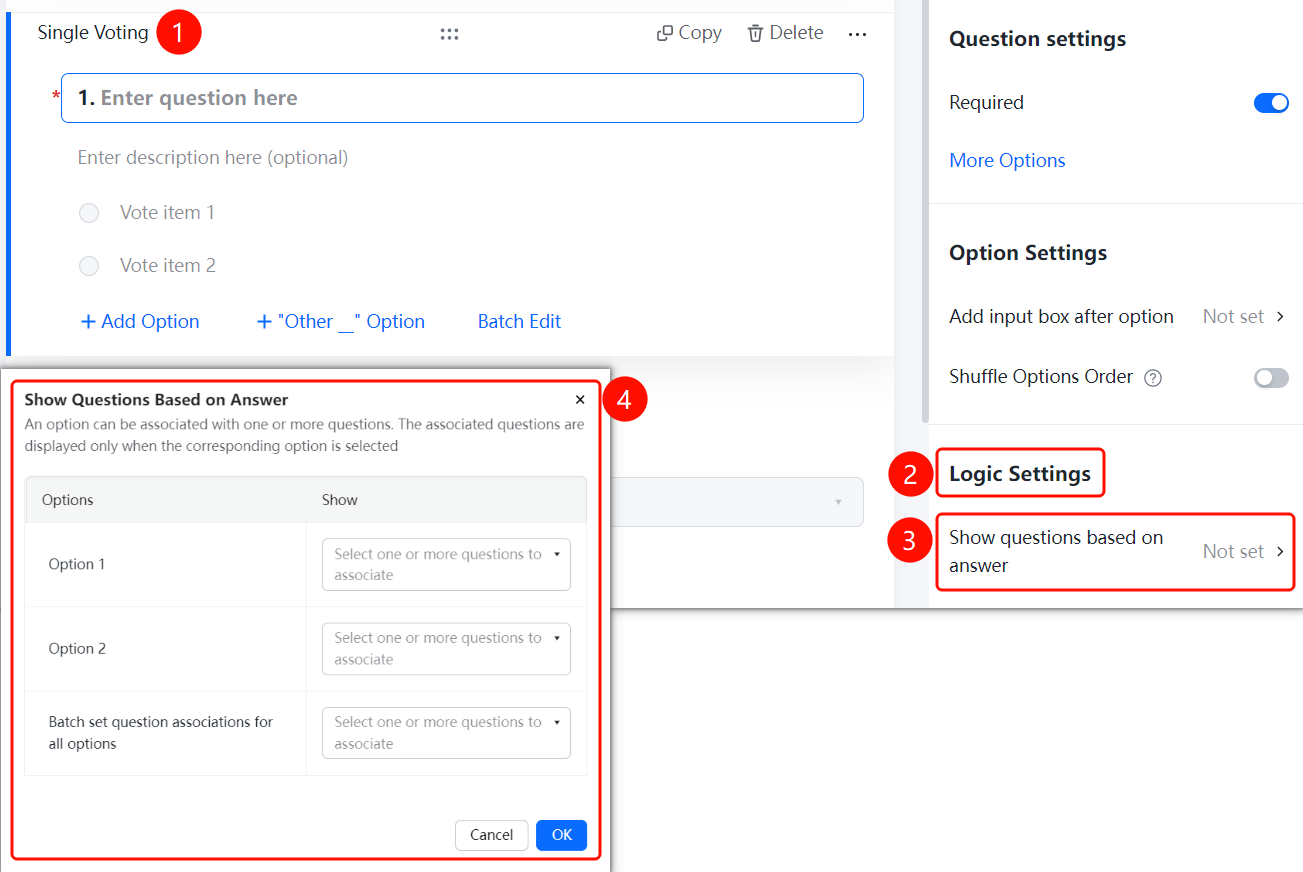Close the Show Questions Based on Answer dialog
This screenshot has height=872, width=1303.
click(x=580, y=400)
